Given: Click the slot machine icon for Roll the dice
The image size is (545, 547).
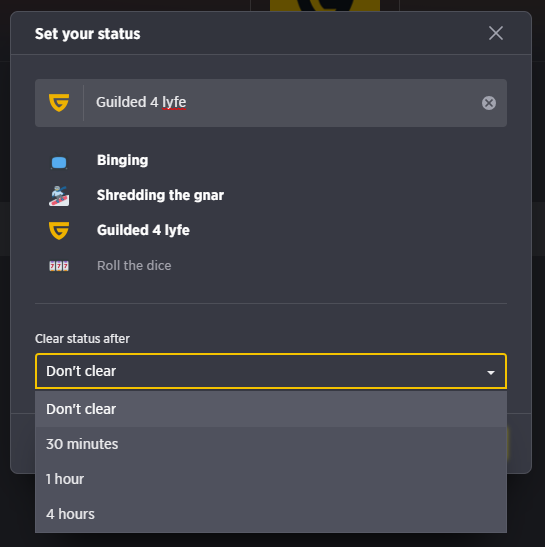Looking at the screenshot, I should click(59, 266).
